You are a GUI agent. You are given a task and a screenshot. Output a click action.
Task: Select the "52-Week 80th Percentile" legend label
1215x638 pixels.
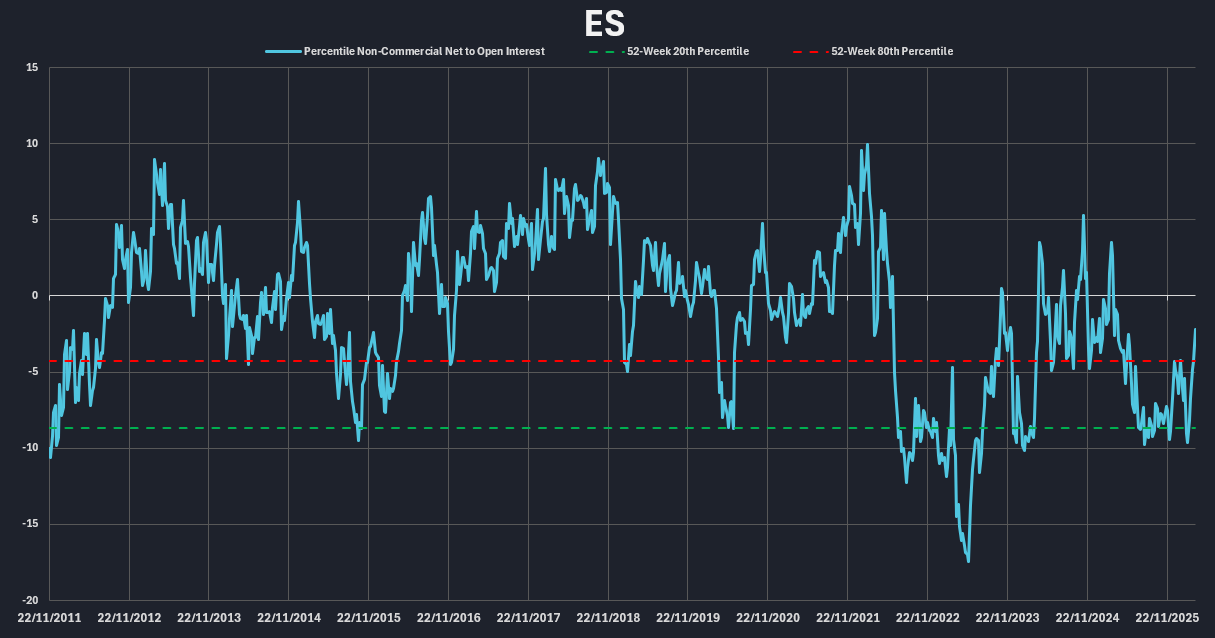click(x=892, y=51)
